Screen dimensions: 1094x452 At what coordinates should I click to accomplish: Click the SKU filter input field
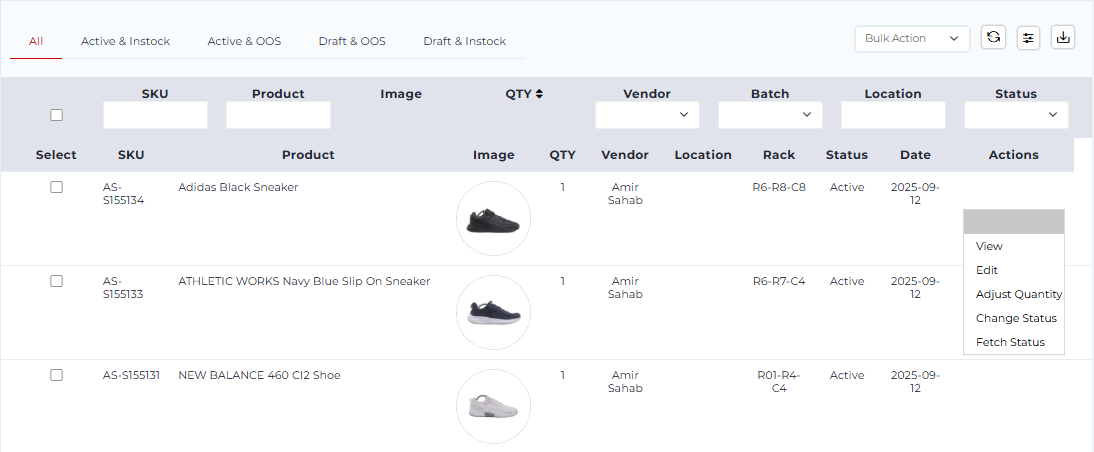pyautogui.click(x=155, y=115)
